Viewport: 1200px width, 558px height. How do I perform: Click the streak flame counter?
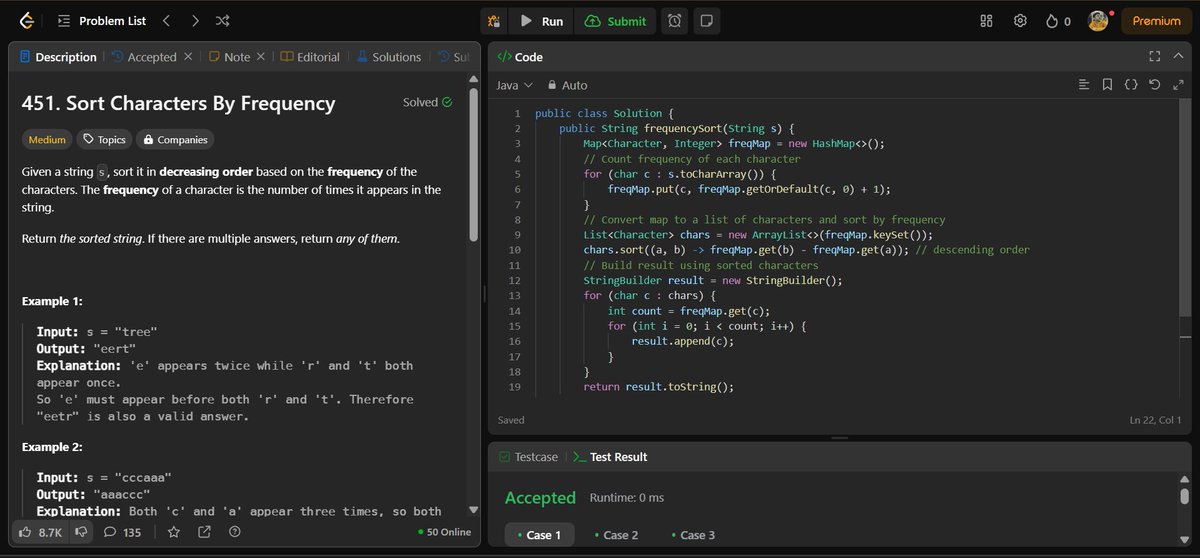(x=1058, y=21)
